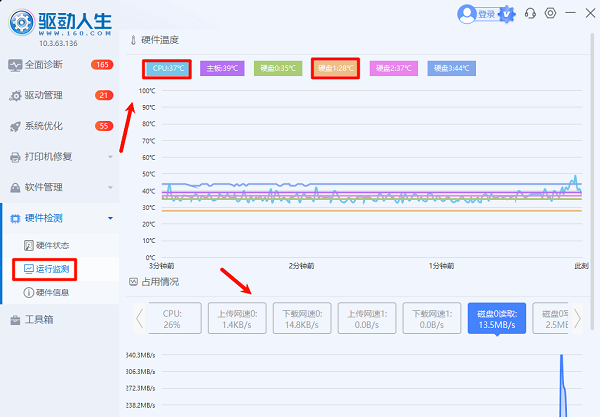Toggle the 硬盘0:35℃ temperature series
Image resolution: width=600 pixels, height=417 pixels.
coord(278,68)
